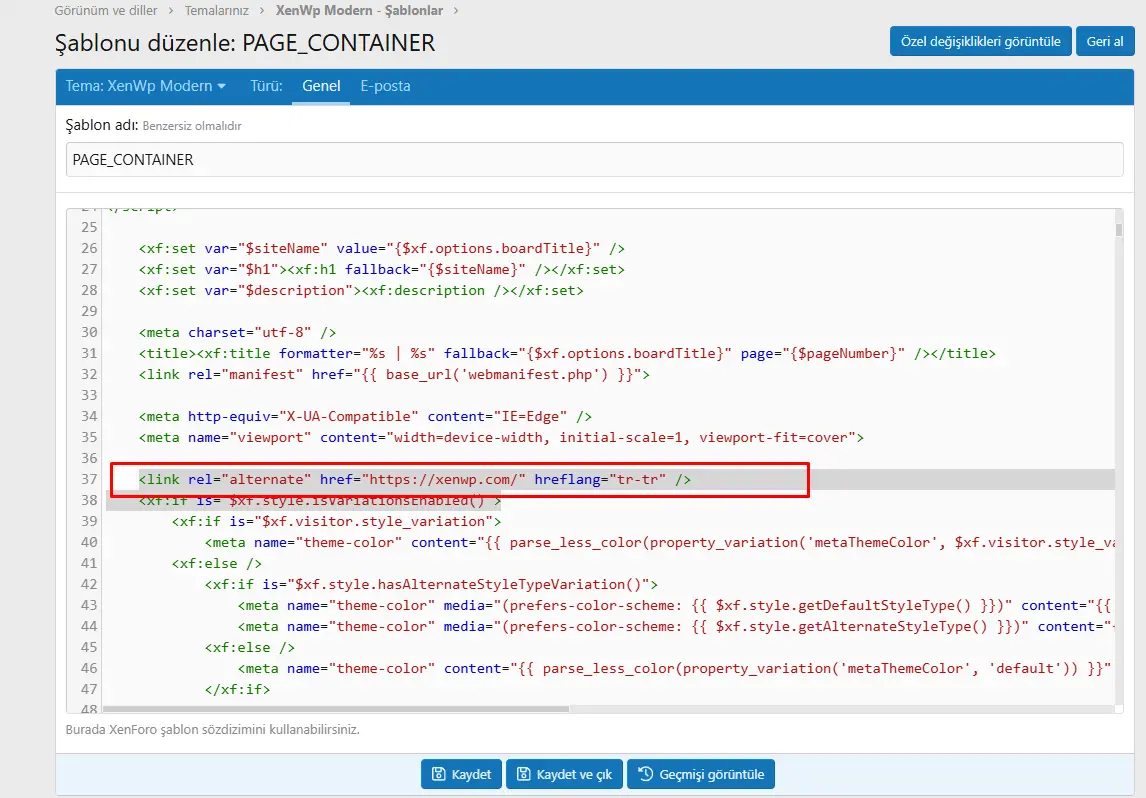Click the xf:set var="$siteName" line

tap(382, 248)
